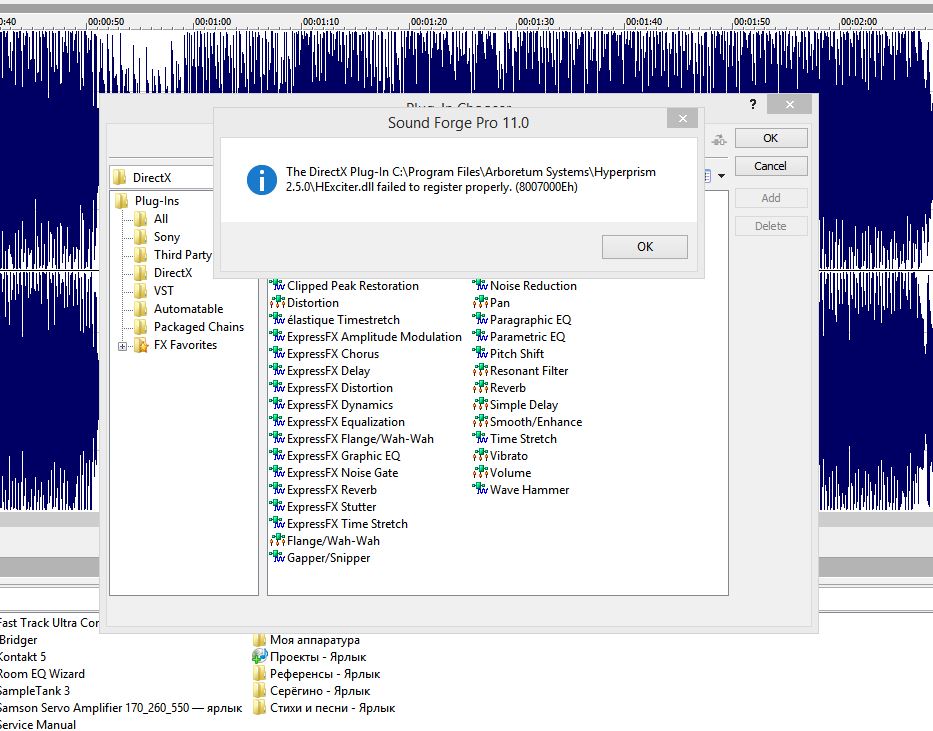Open Проекты - Ярлык shortcut
The image size is (933, 731).
tap(309, 657)
